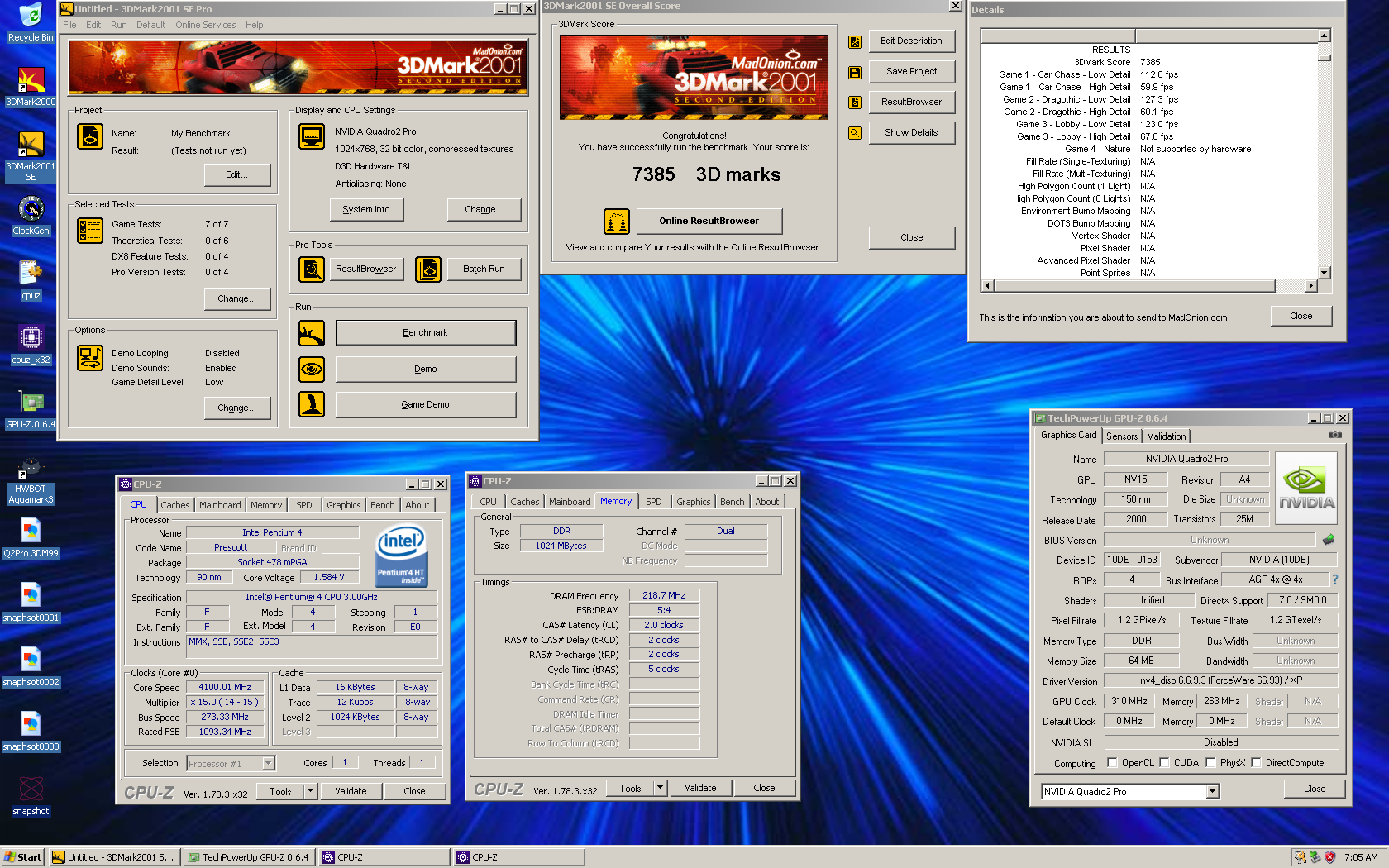Click the Project icon in 3DMark2001
Screen dimensions: 1389x868
tap(90, 136)
